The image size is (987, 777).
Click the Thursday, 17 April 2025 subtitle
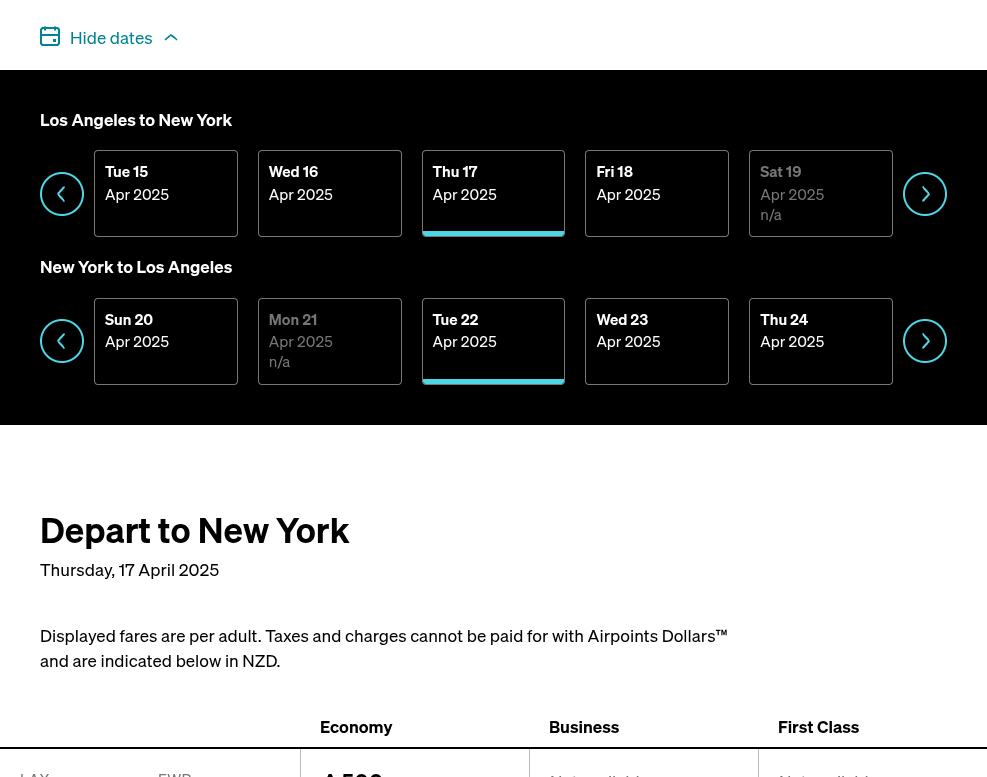[x=130, y=570]
